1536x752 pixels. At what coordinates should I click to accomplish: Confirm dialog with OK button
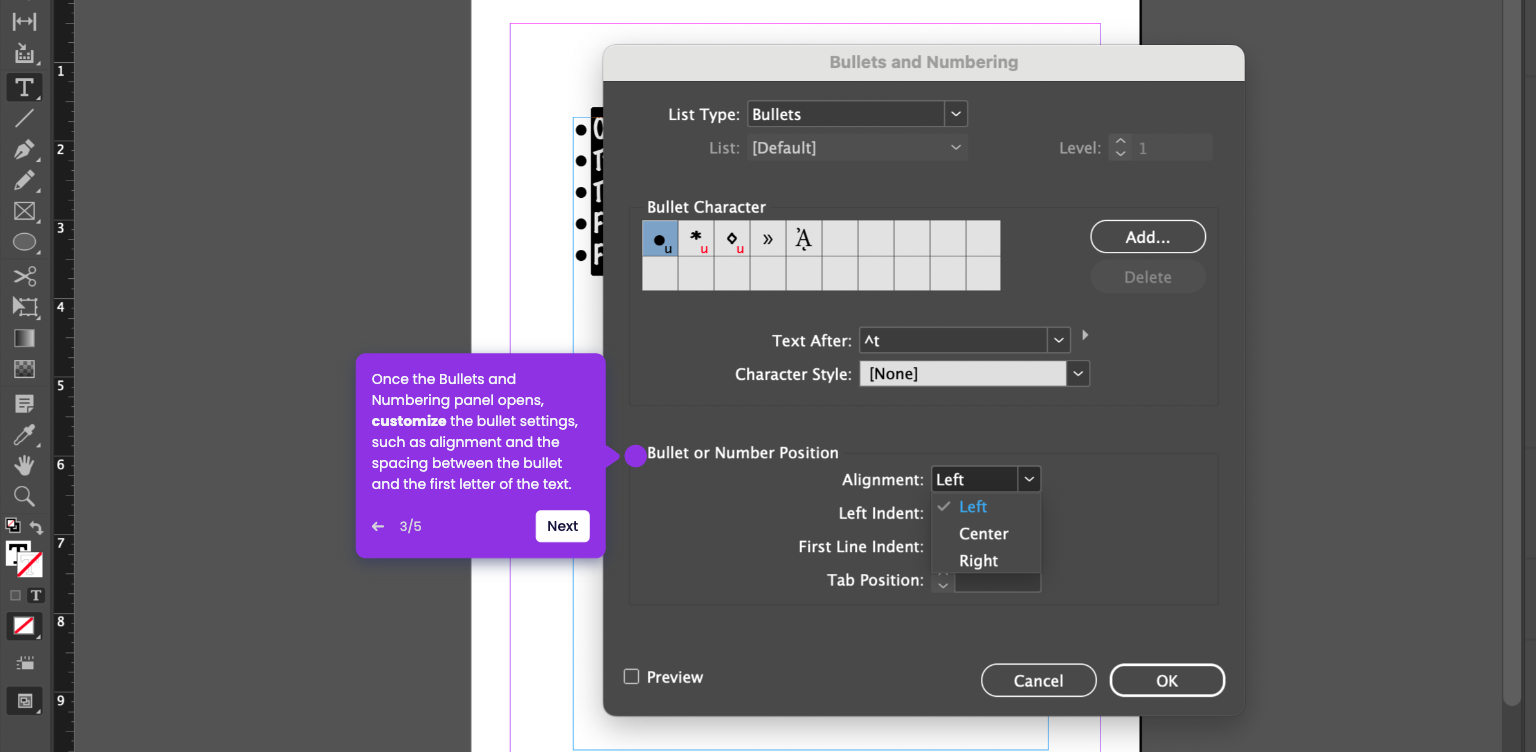[x=1167, y=680]
